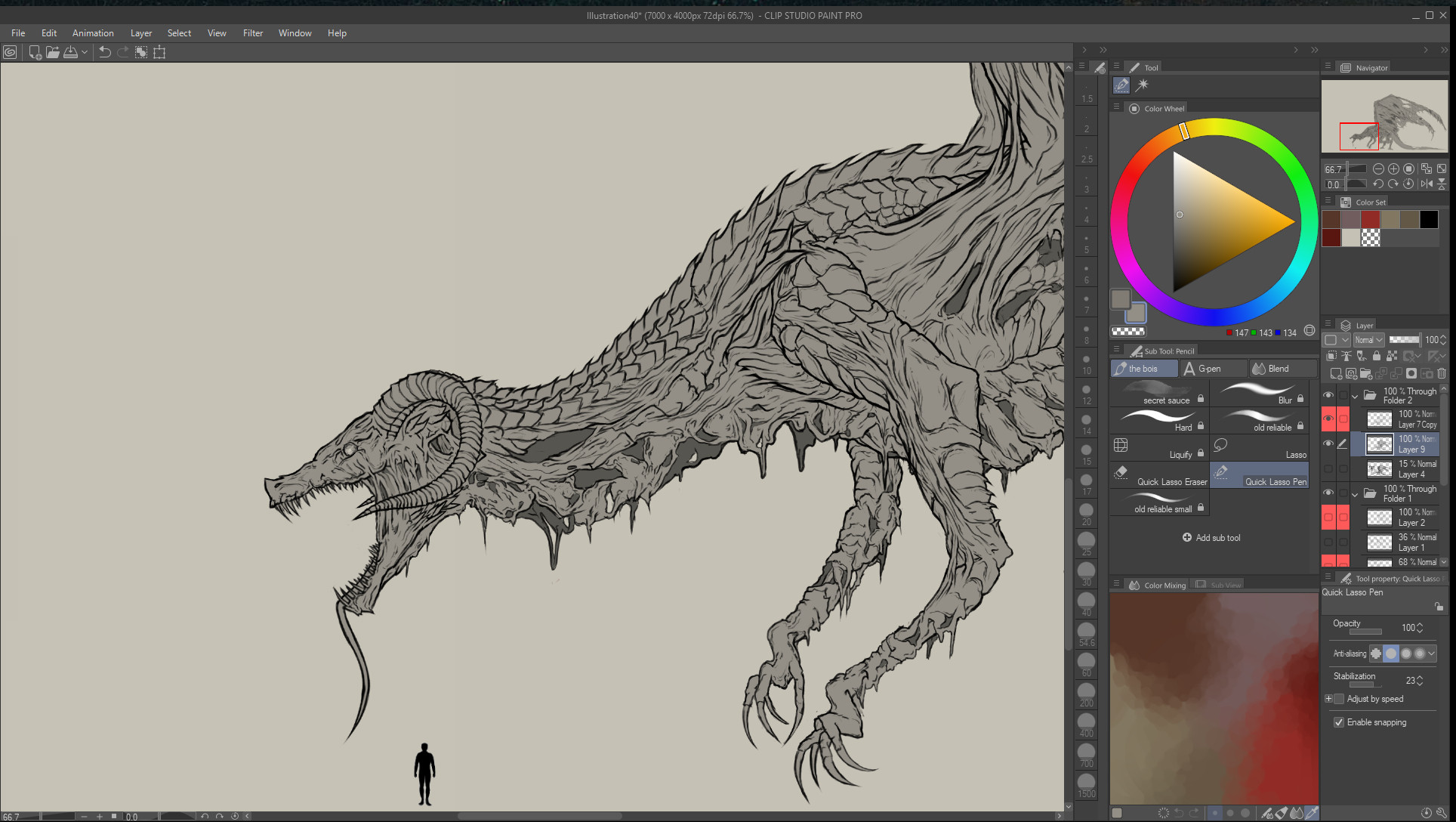Expand Adjust by speed plus options
Screen dimensions: 1456x822
point(1328,699)
